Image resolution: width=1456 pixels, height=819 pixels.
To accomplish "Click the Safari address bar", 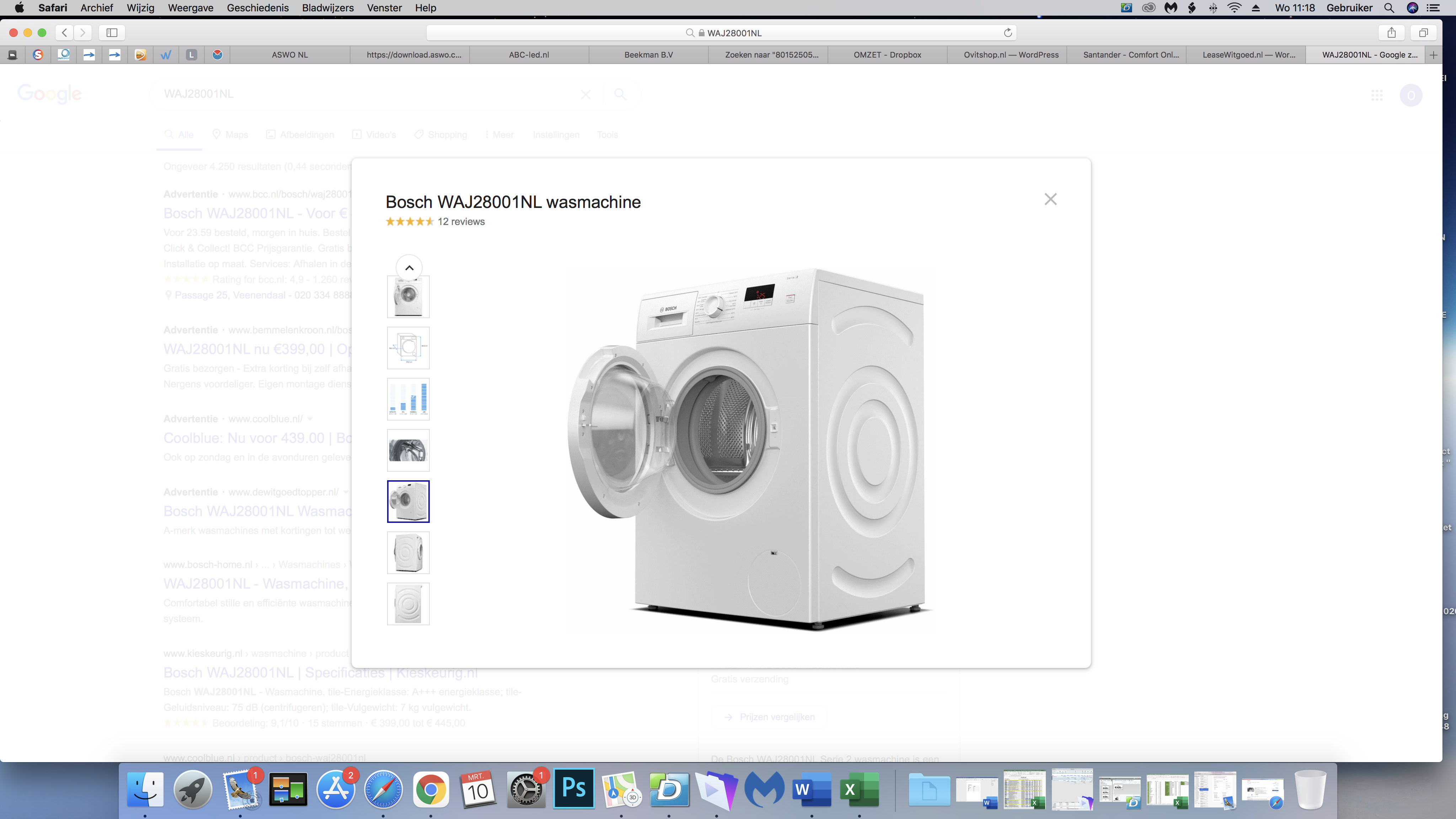I will (721, 33).
